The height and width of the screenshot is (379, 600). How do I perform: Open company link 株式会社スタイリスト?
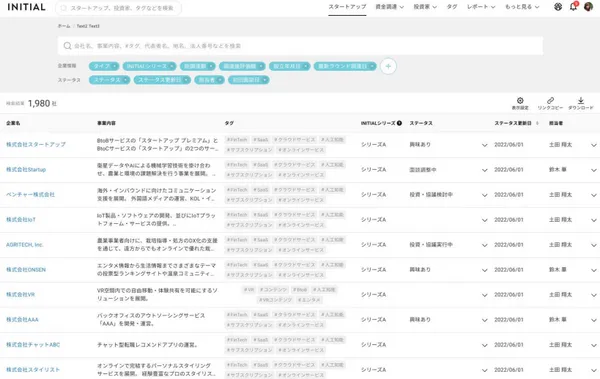coord(33,369)
